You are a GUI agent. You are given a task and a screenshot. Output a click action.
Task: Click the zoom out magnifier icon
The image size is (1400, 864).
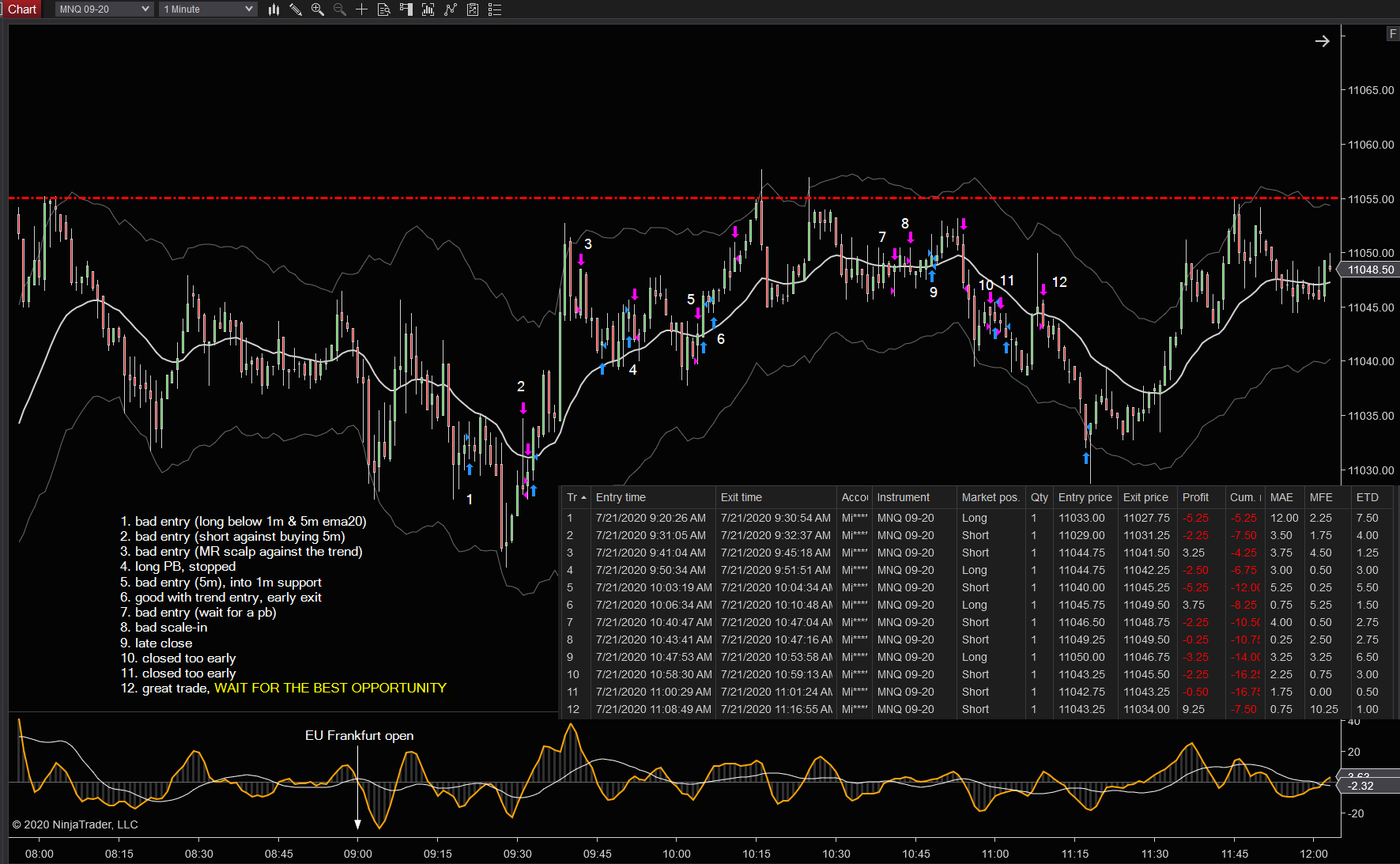[x=340, y=9]
